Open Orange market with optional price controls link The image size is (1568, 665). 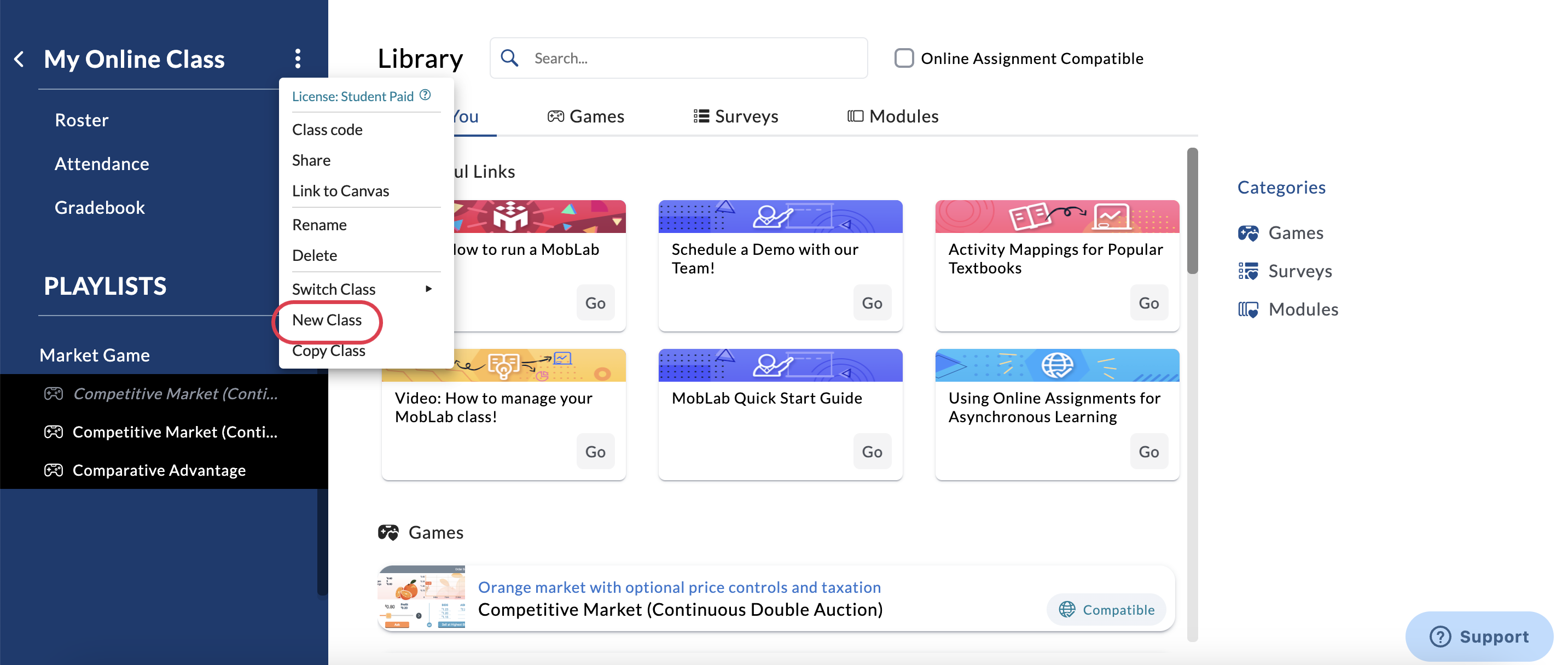pyautogui.click(x=680, y=587)
